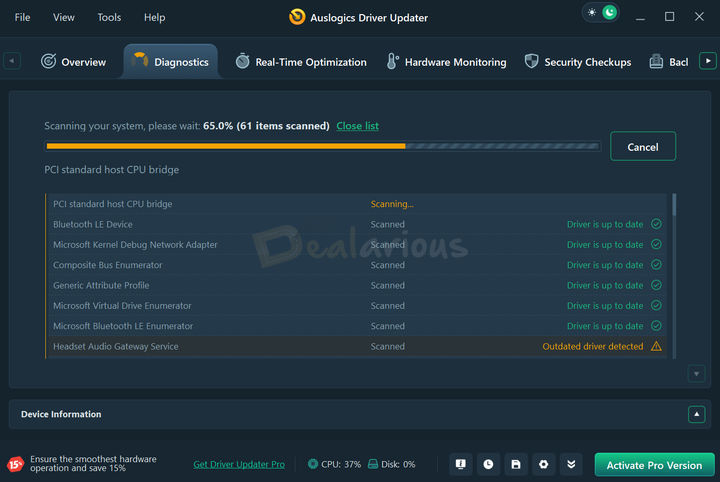Click the Disk usage indicator icon
This screenshot has height=482, width=720.
[x=373, y=464]
